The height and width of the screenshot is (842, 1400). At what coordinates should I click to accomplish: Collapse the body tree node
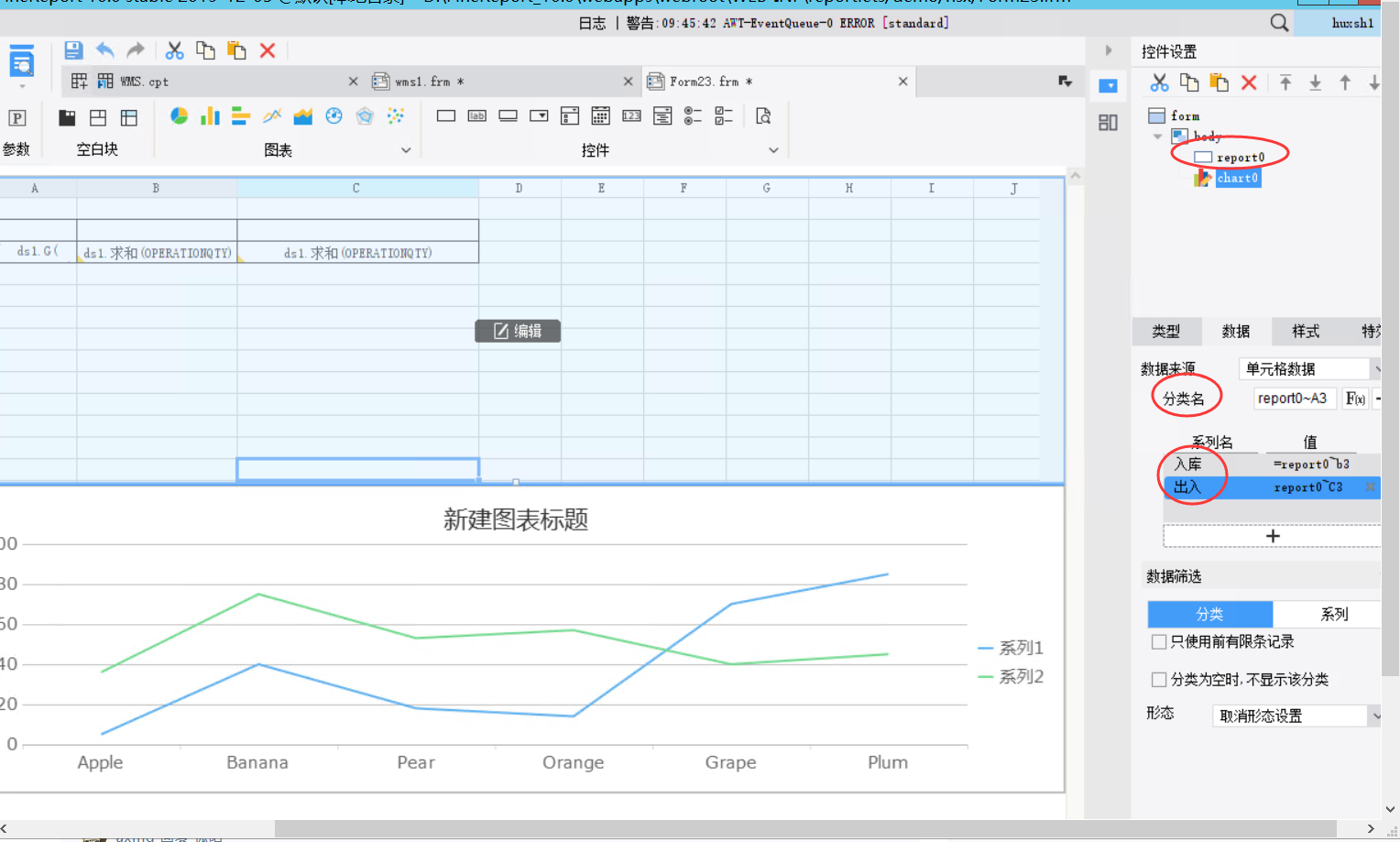coord(1157,137)
